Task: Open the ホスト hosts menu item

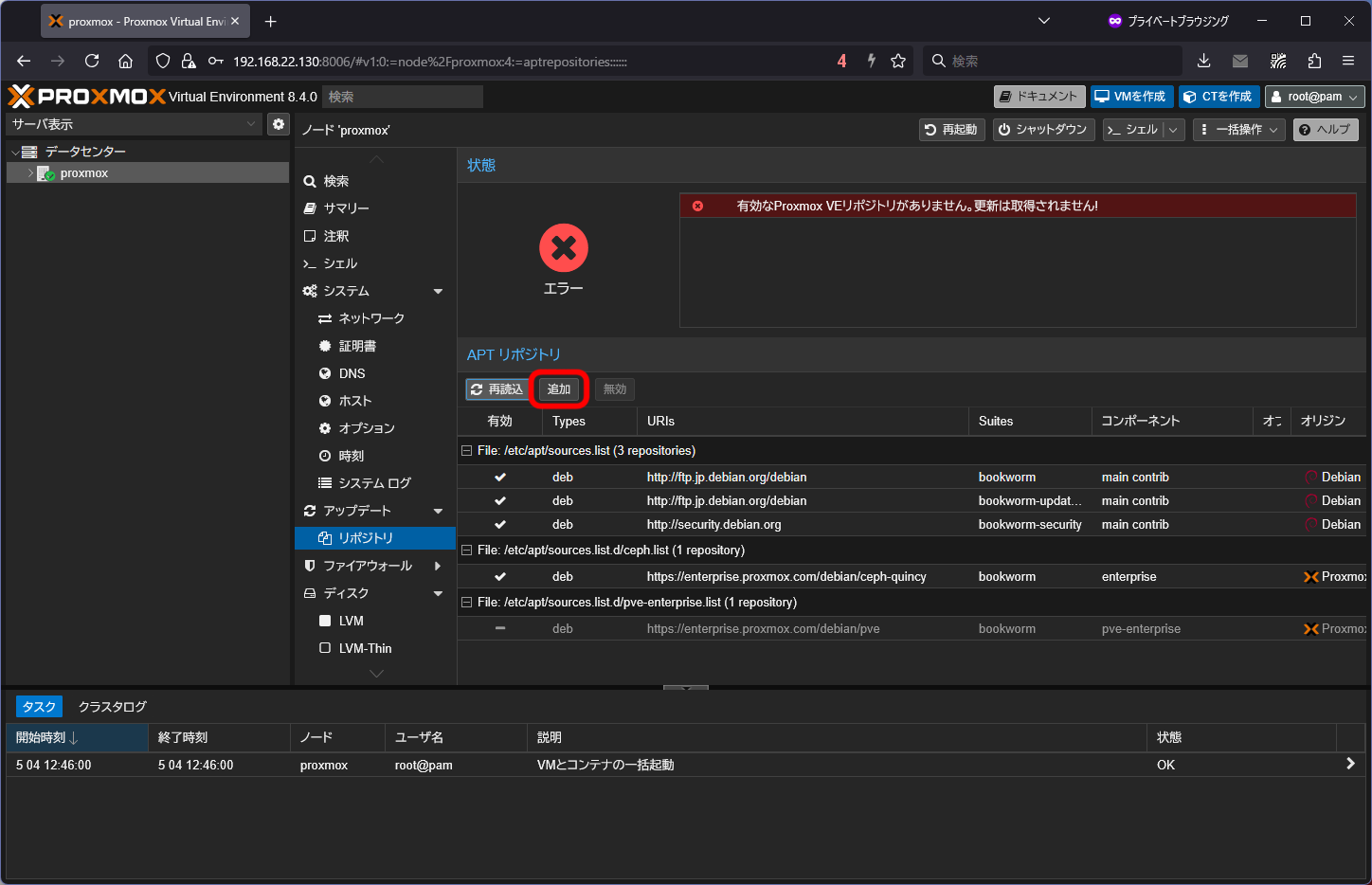Action: (375, 401)
